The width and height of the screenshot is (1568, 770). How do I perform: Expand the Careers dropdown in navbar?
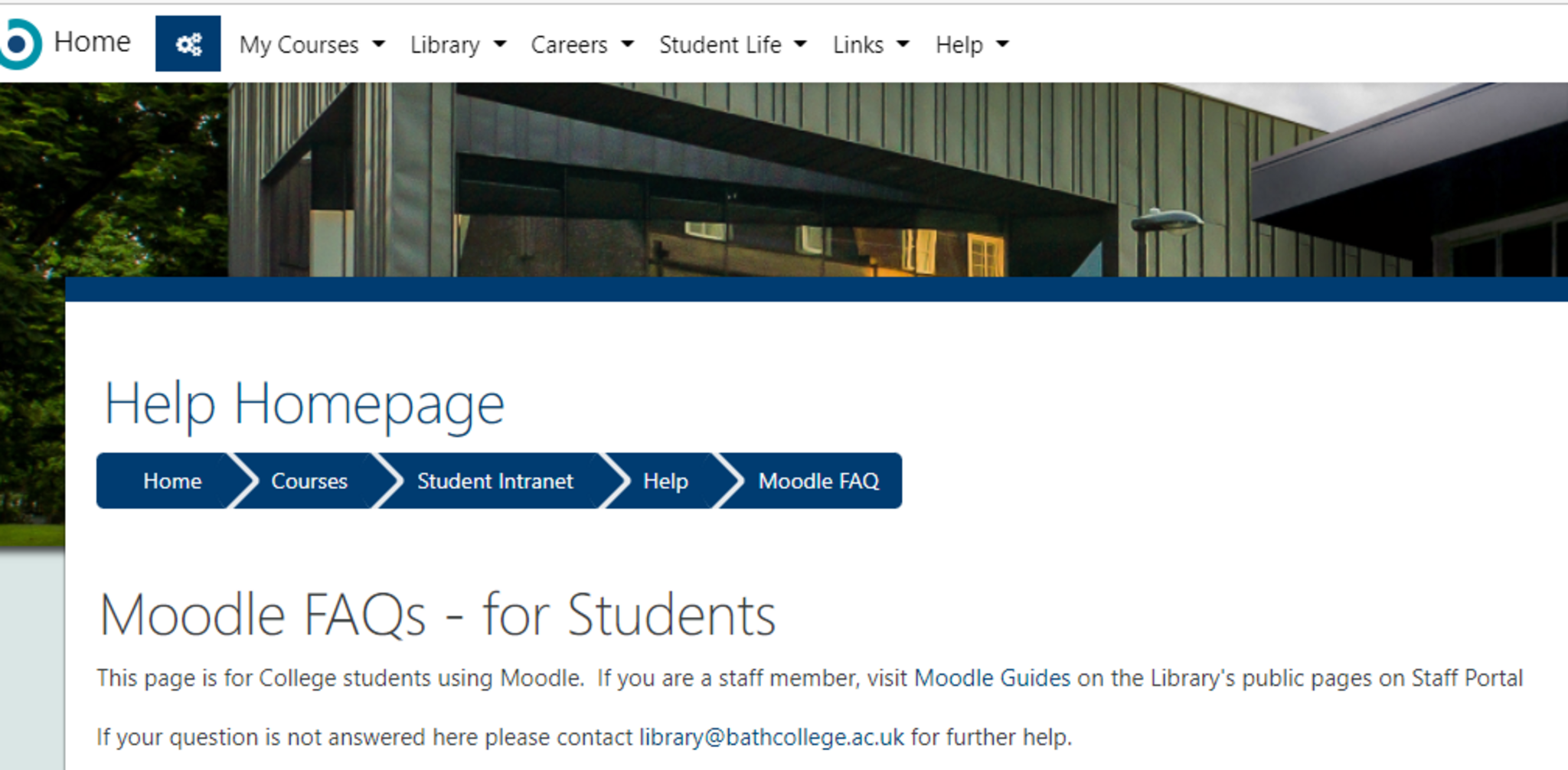(x=582, y=45)
